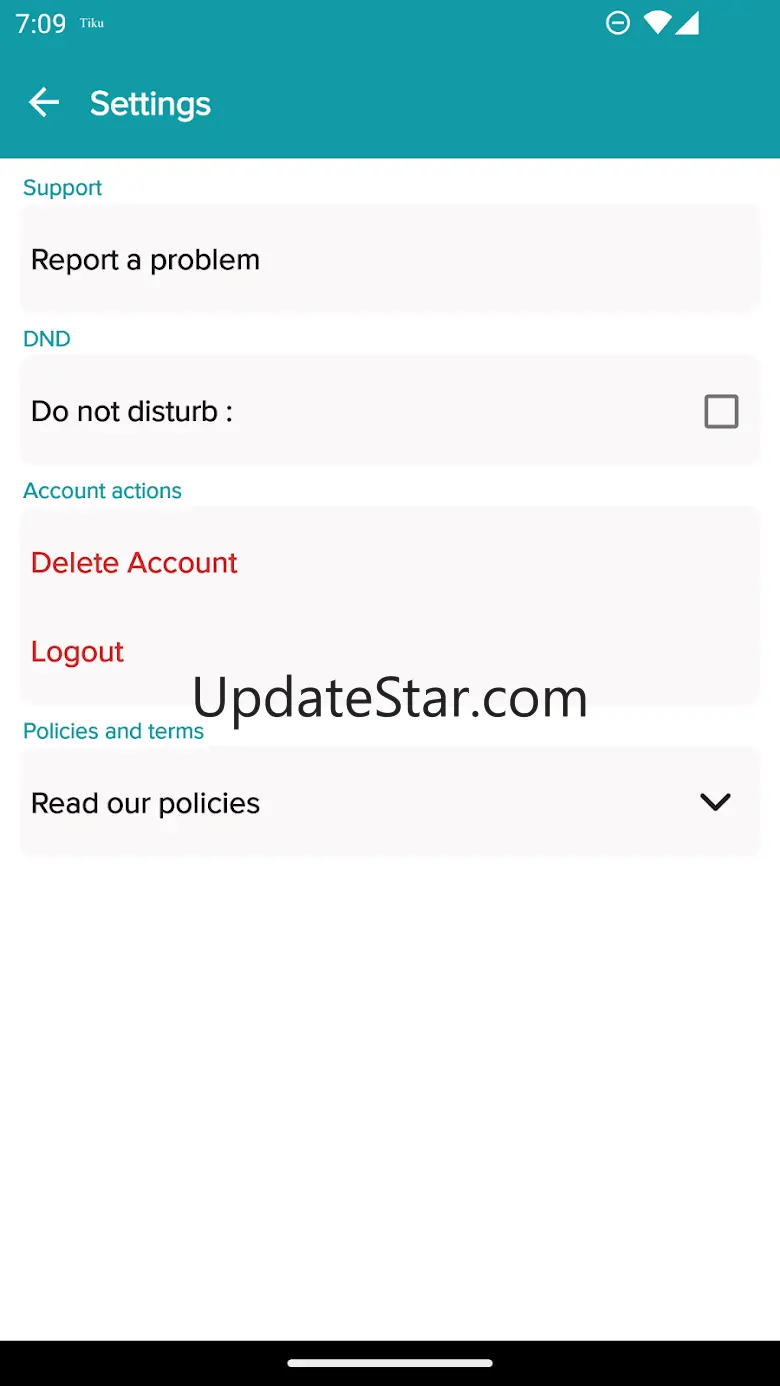Log out using the Logout option
The image size is (780, 1386).
click(x=78, y=652)
